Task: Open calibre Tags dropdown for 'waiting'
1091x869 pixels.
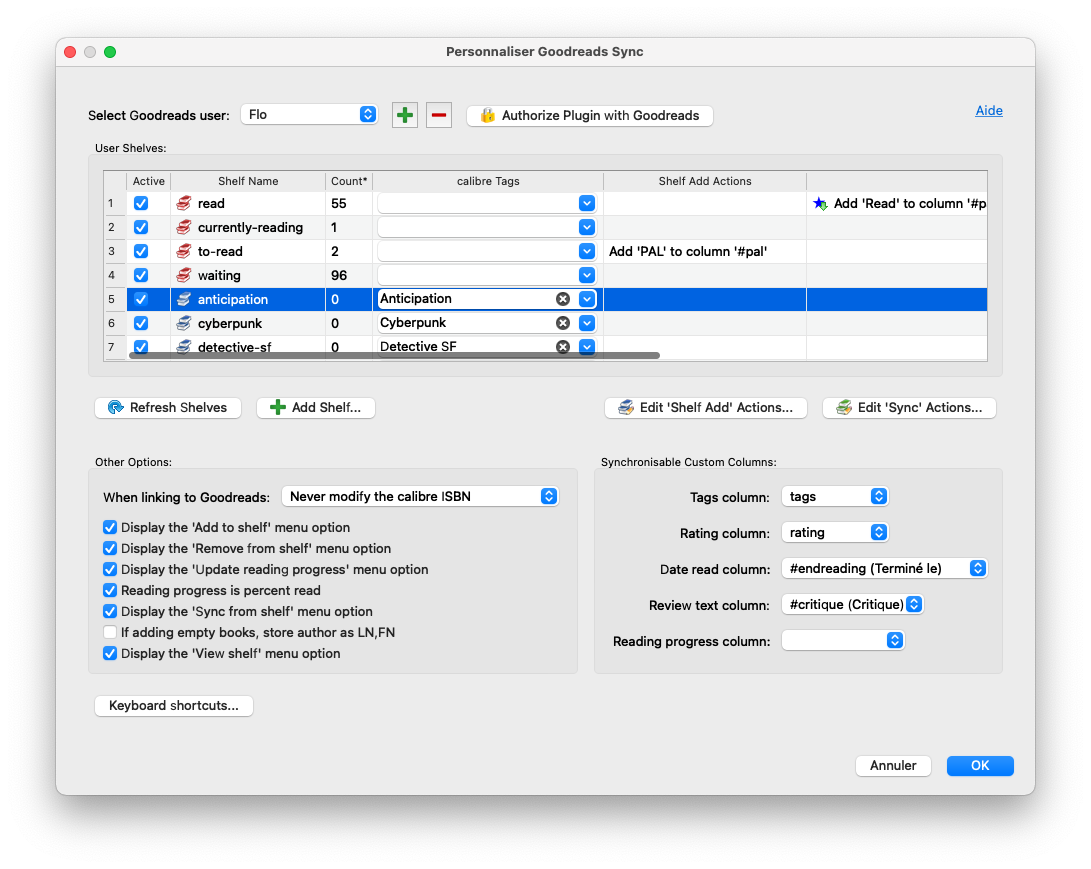Action: coord(587,276)
